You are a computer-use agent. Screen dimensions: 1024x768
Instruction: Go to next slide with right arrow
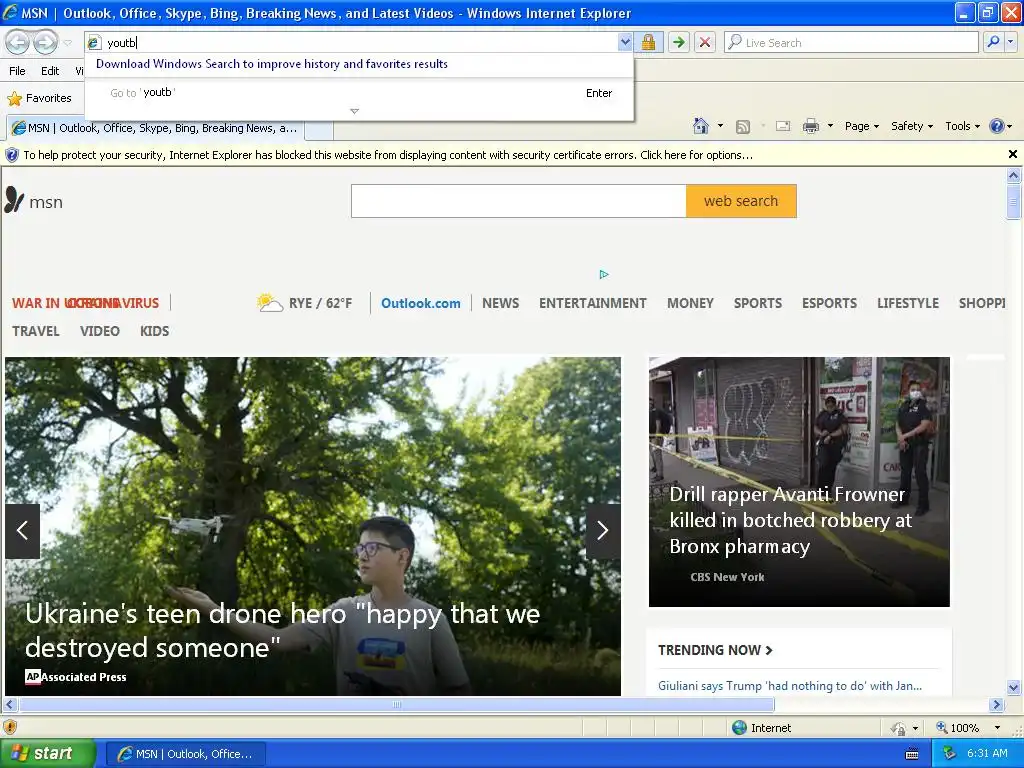pyautogui.click(x=603, y=530)
